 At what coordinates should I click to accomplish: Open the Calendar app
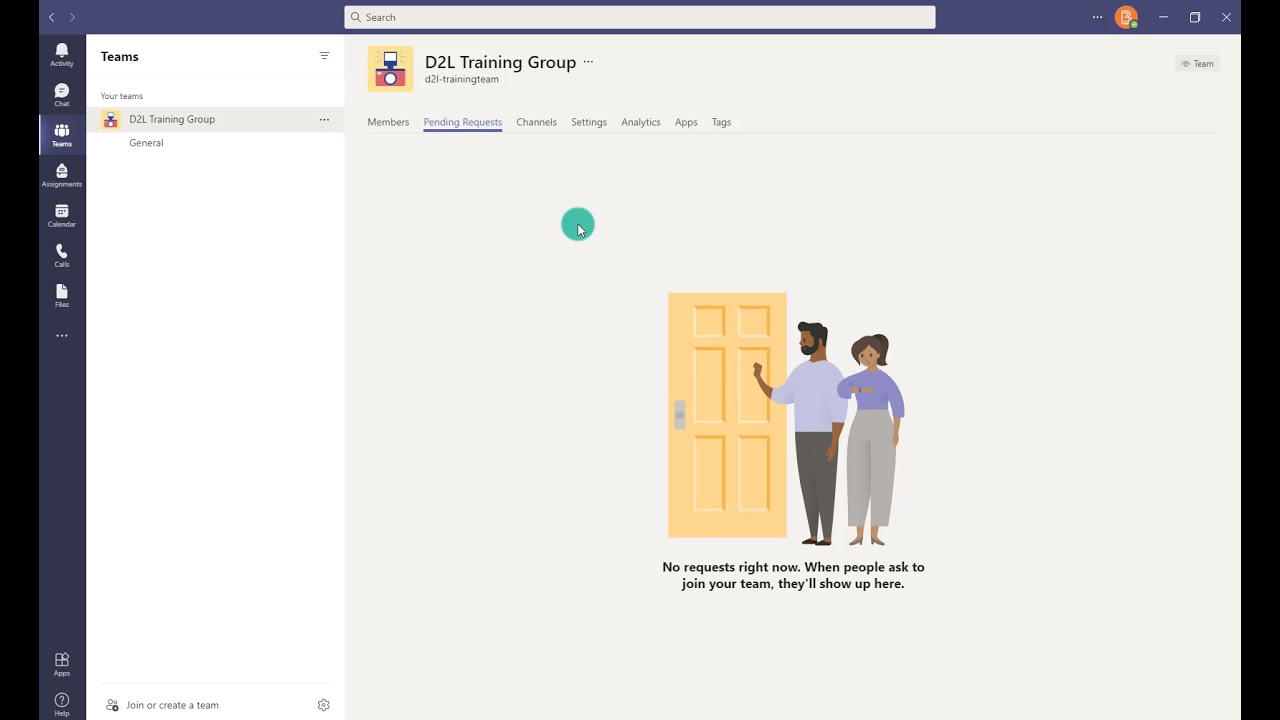(62, 215)
